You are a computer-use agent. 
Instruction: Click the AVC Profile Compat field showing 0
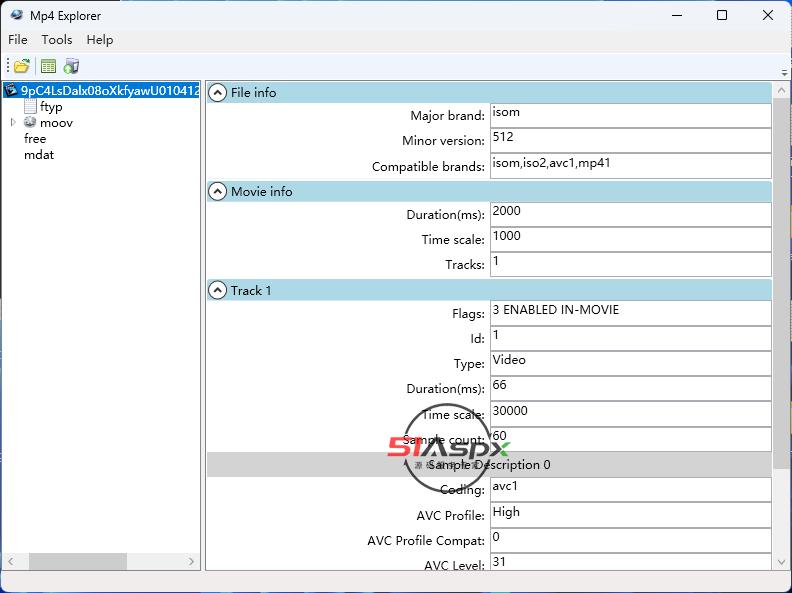[x=630, y=540]
